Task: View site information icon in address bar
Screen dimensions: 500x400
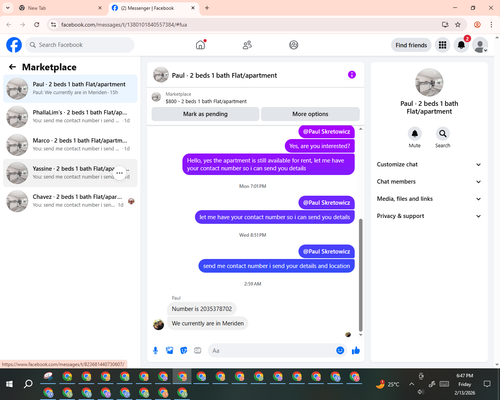Action: coord(53,25)
